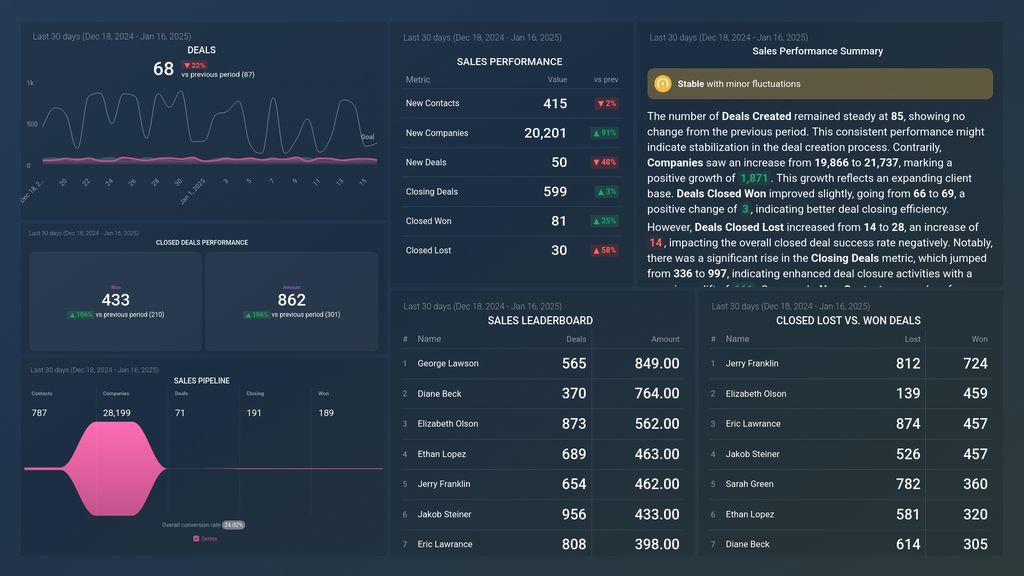The image size is (1024, 576).
Task: Click the red 22% decrease badge under Deals
Action: pyautogui.click(x=195, y=65)
